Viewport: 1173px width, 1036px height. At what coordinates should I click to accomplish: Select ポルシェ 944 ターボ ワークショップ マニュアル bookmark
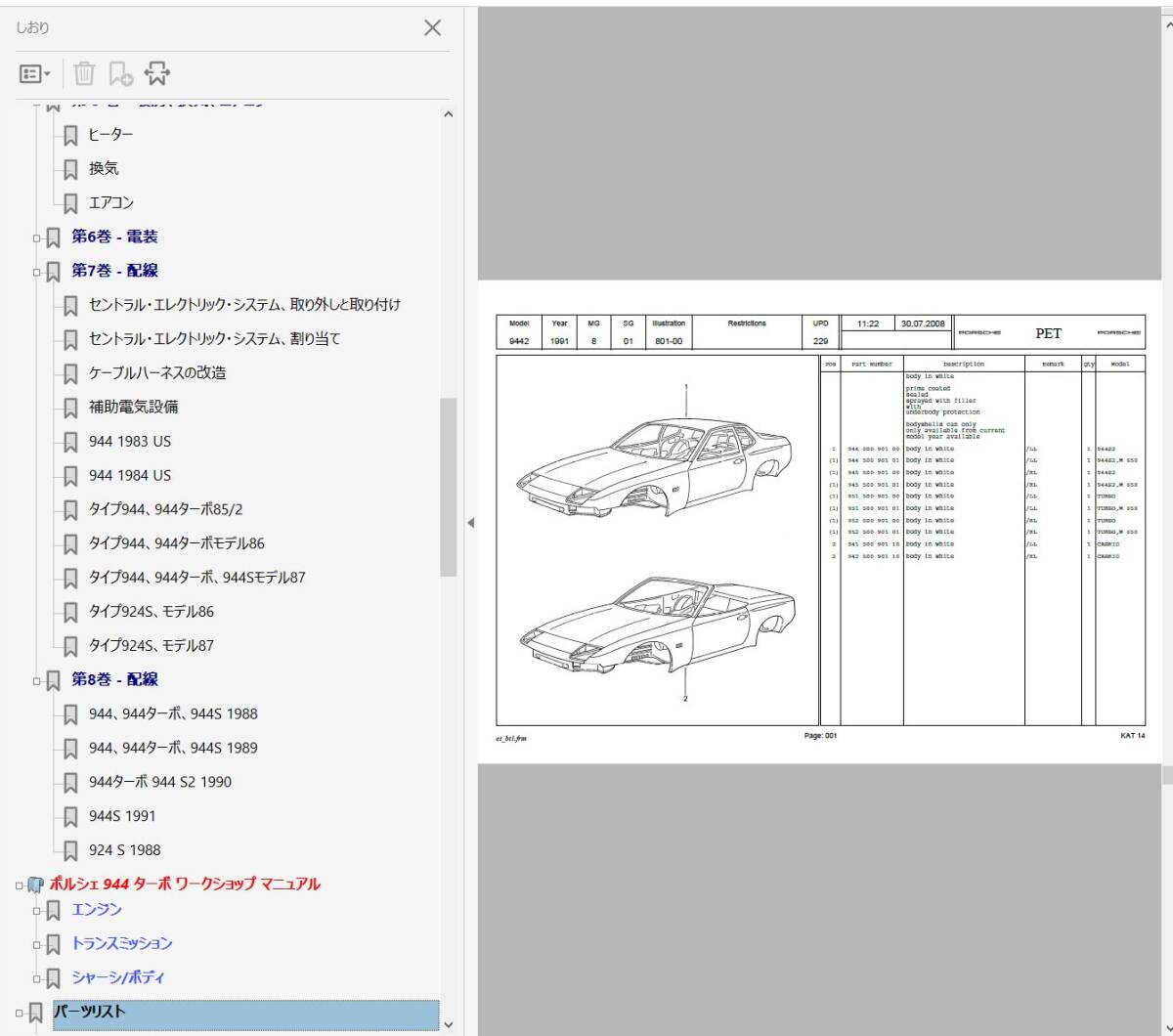click(185, 884)
